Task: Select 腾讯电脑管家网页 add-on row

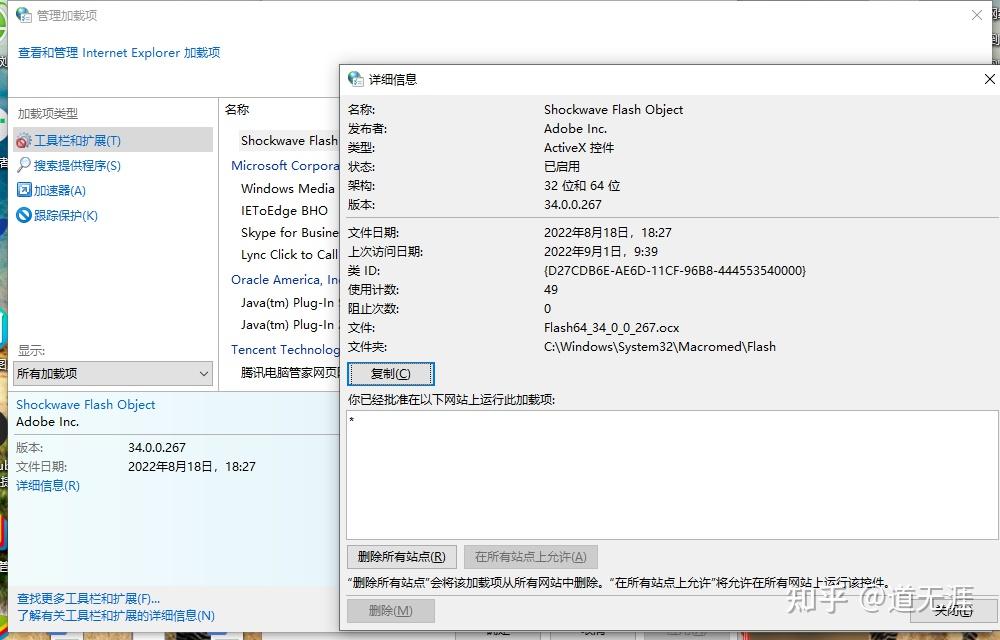Action: (x=290, y=373)
